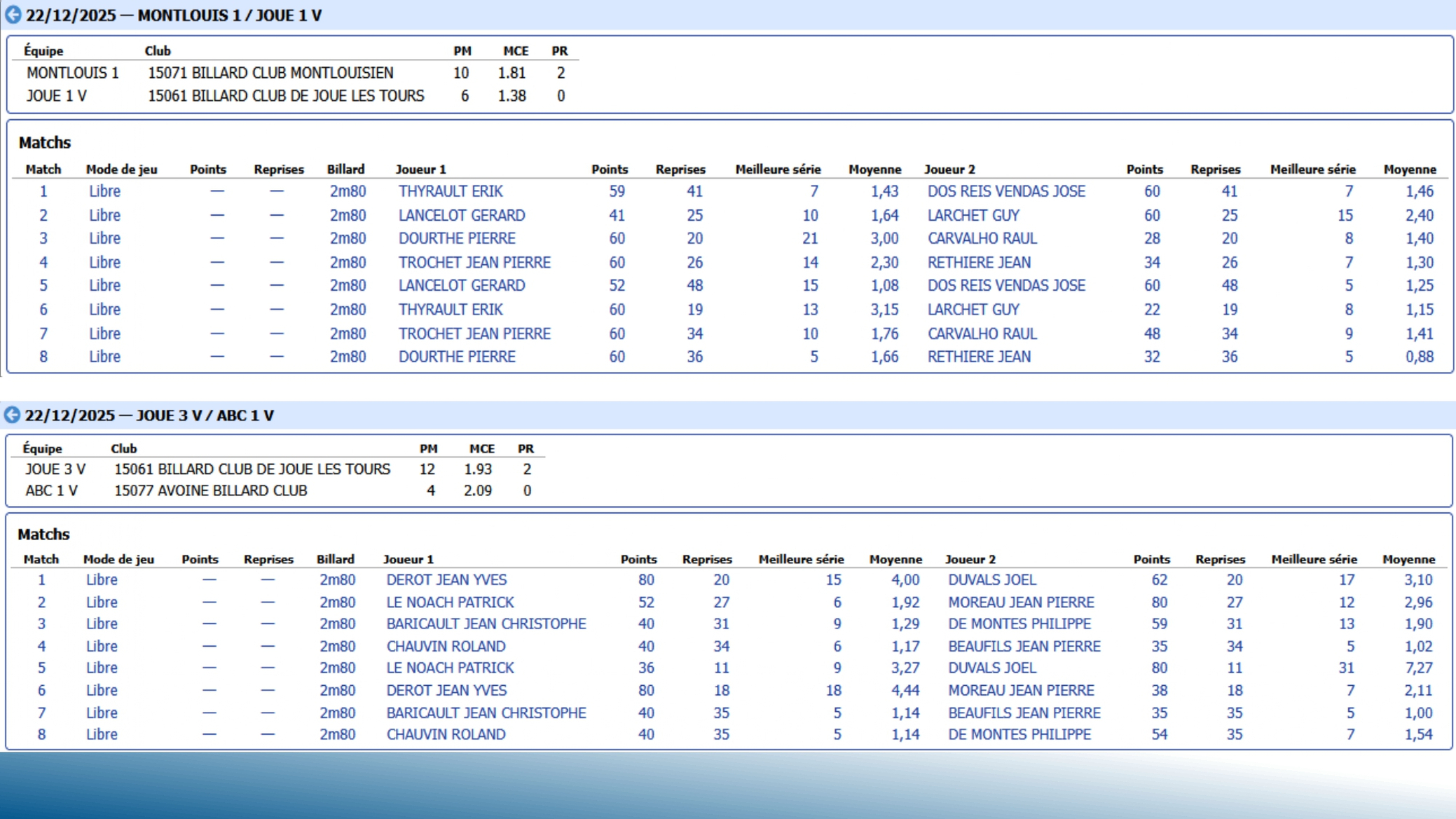This screenshot has width=1456, height=819.
Task: Click back arrow icon beside MONTLOUIS 1 / JOUE 1 V
Action: point(13,15)
